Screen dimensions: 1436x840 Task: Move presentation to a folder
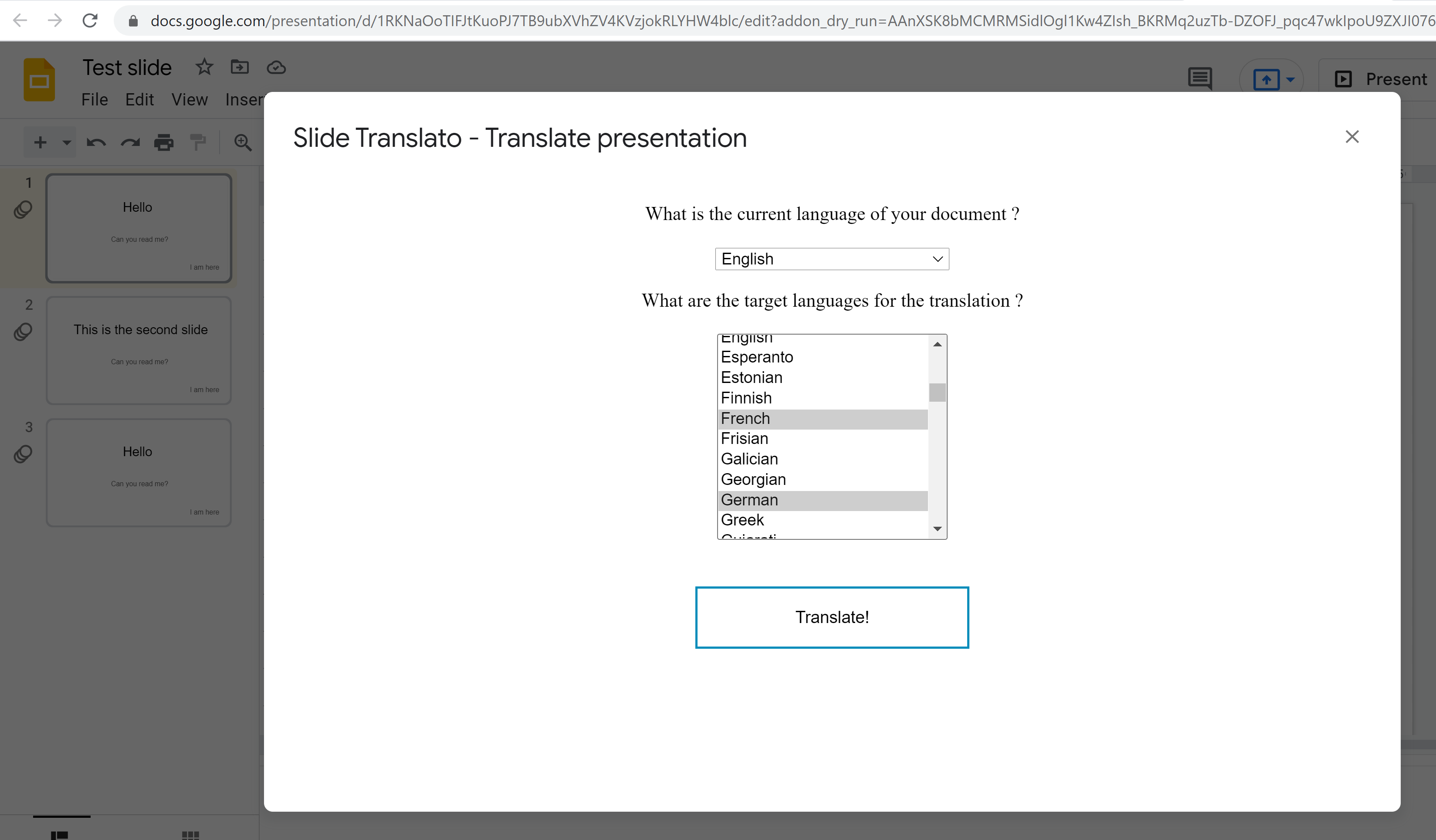tap(240, 67)
